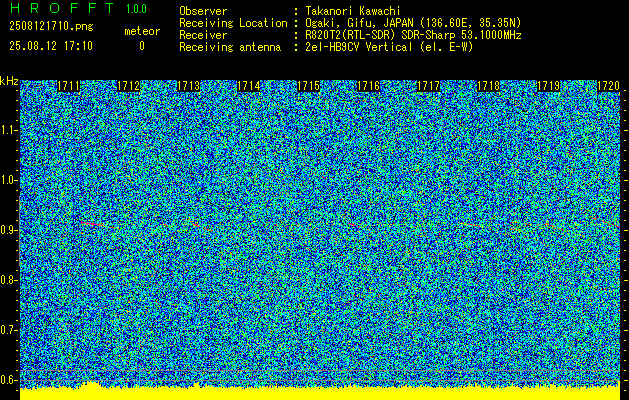Viewport: 629px width, 400px height.
Task: Click the meteor label
Action: tap(142, 31)
